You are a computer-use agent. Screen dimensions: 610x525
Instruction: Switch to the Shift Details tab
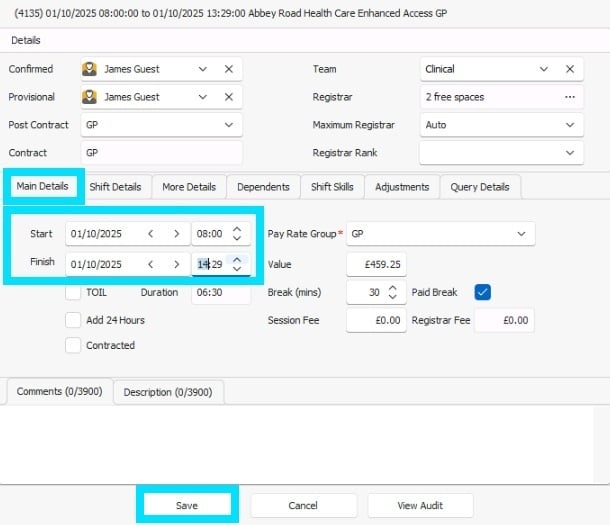click(x=115, y=187)
